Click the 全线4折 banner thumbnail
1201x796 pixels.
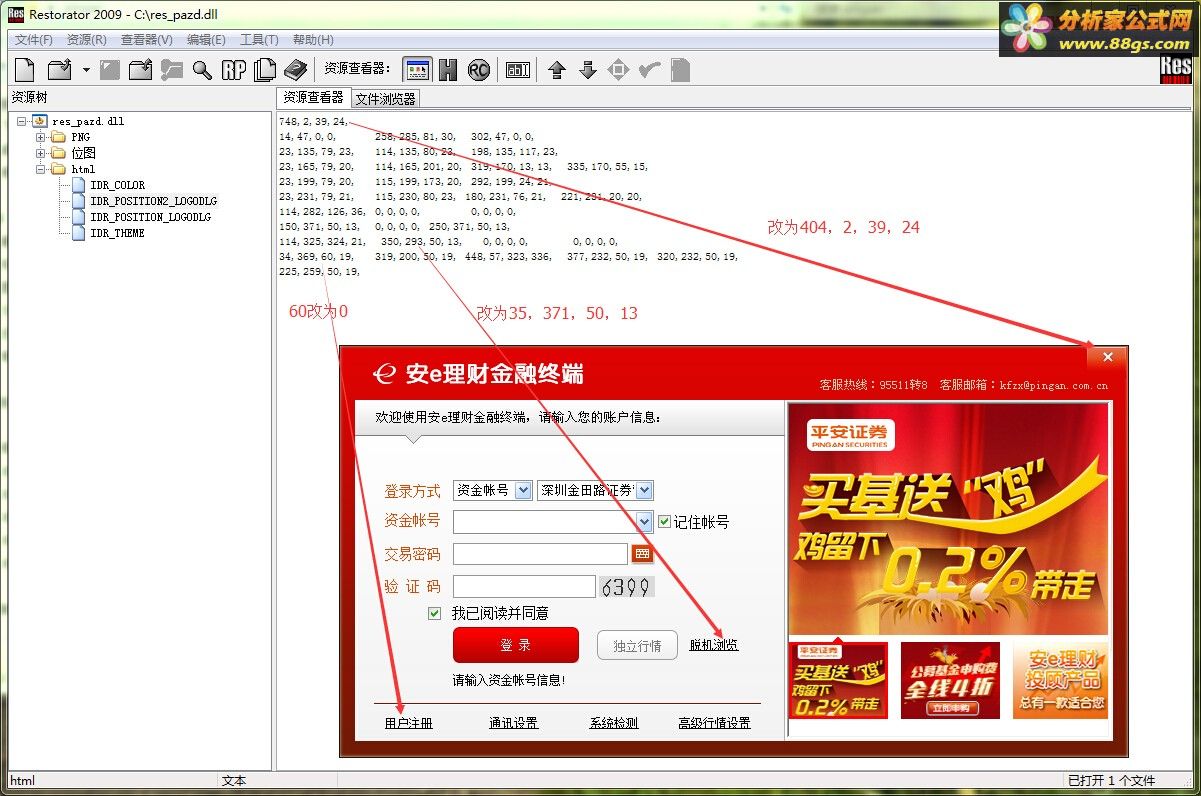click(950, 680)
